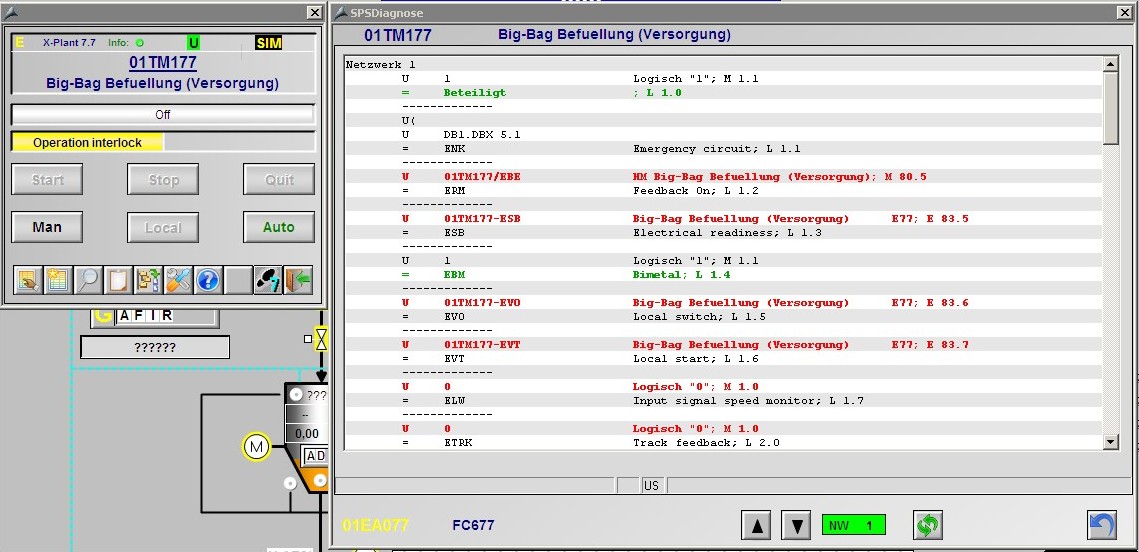Click the yellow valve symbol on pipe
Image resolution: width=1139 pixels, height=552 pixels.
pos(321,338)
